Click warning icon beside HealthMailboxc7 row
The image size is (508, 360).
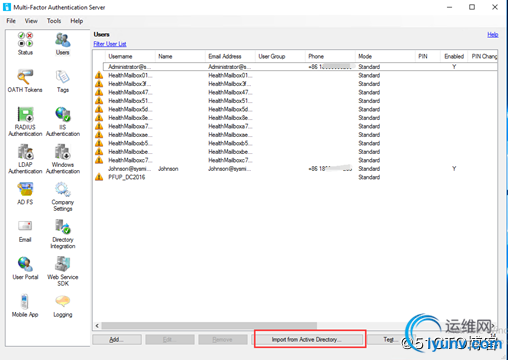point(99,160)
